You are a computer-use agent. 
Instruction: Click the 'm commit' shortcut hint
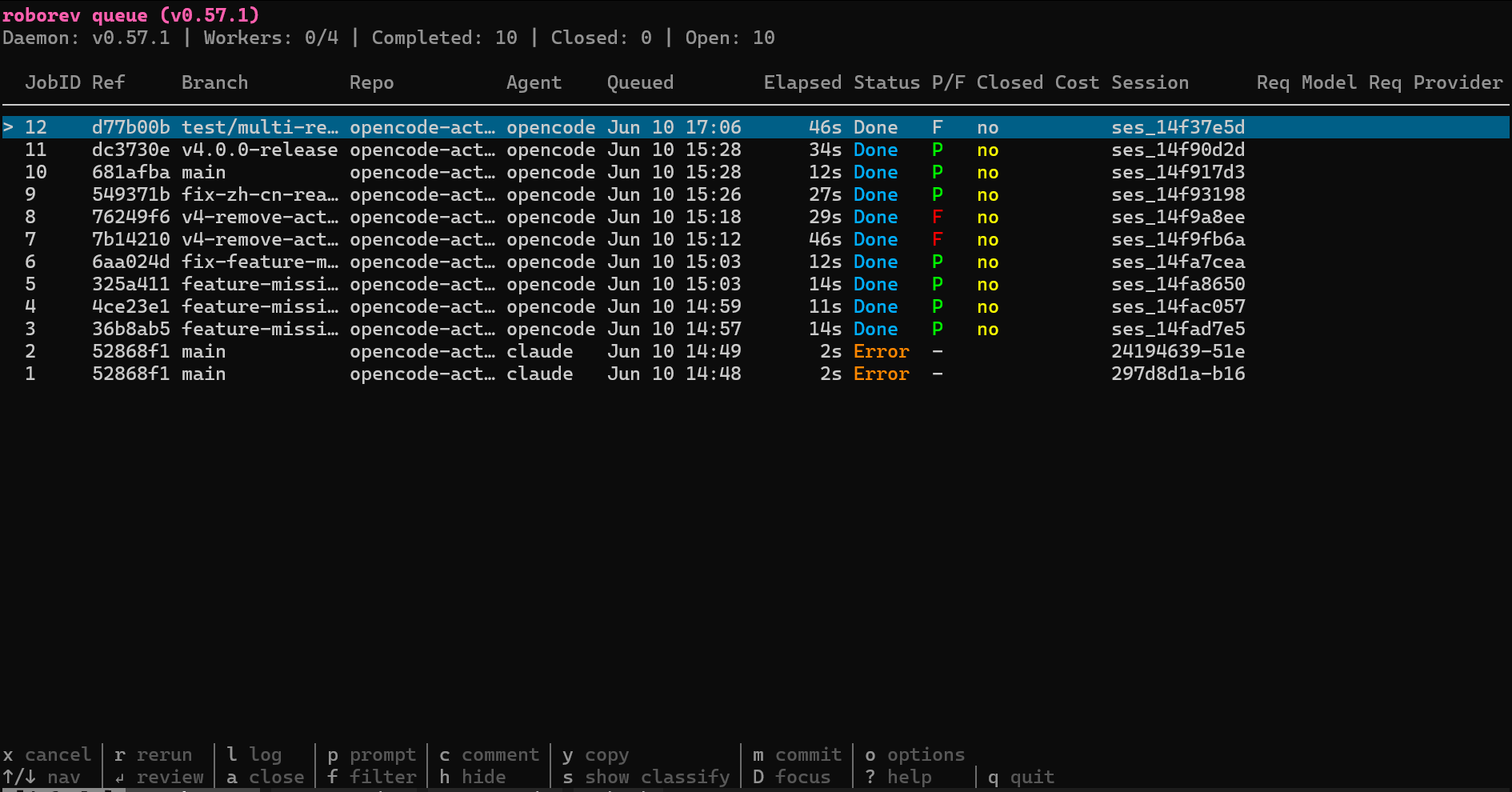click(x=798, y=754)
